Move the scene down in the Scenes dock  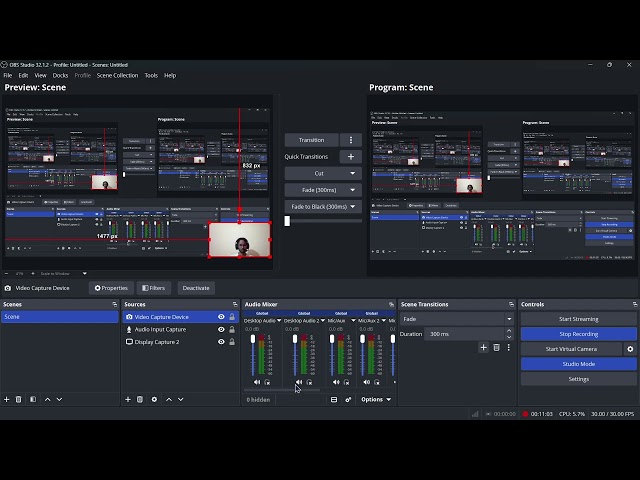[60, 399]
